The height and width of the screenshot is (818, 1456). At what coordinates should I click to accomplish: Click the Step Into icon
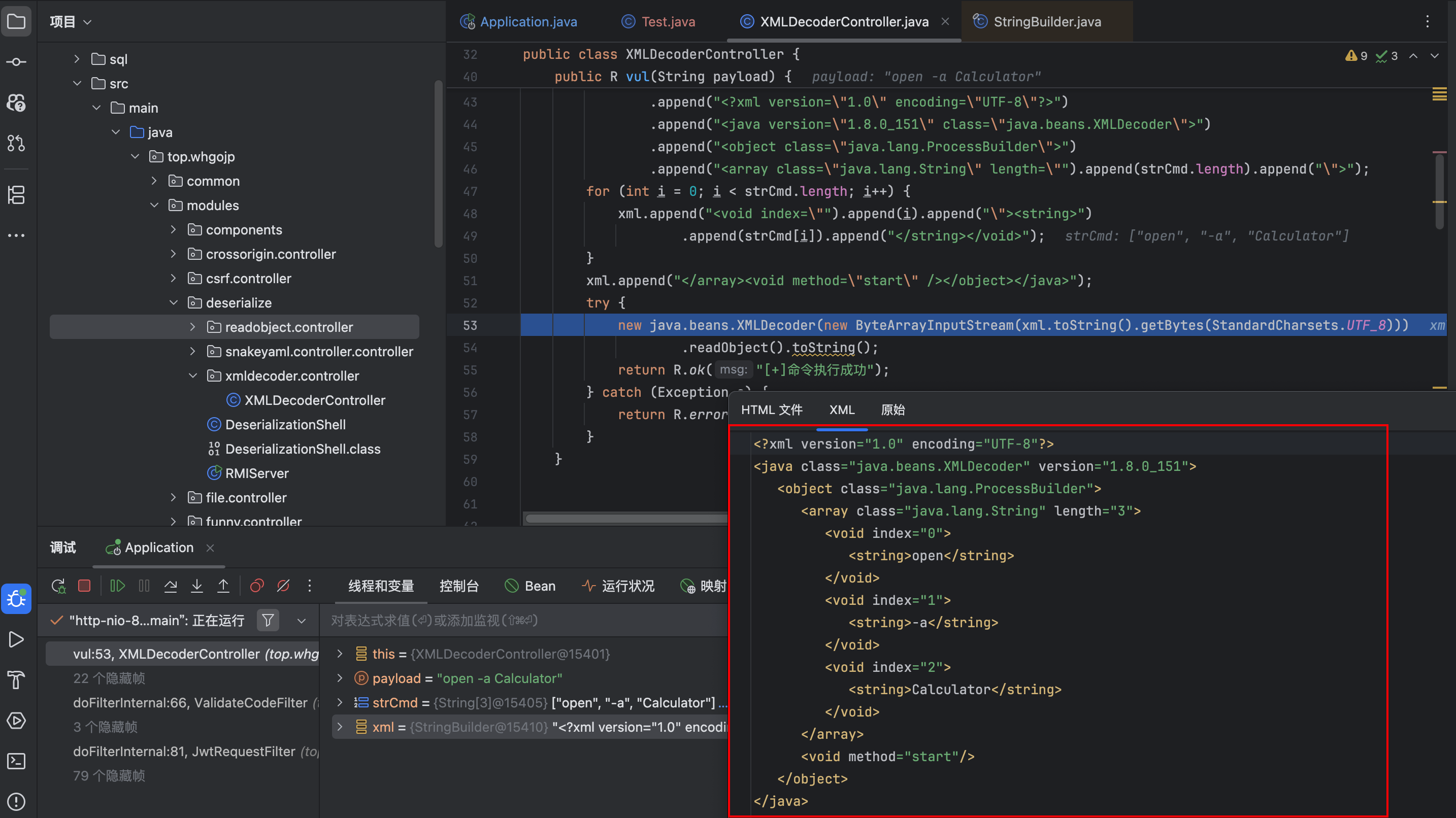pos(196,586)
